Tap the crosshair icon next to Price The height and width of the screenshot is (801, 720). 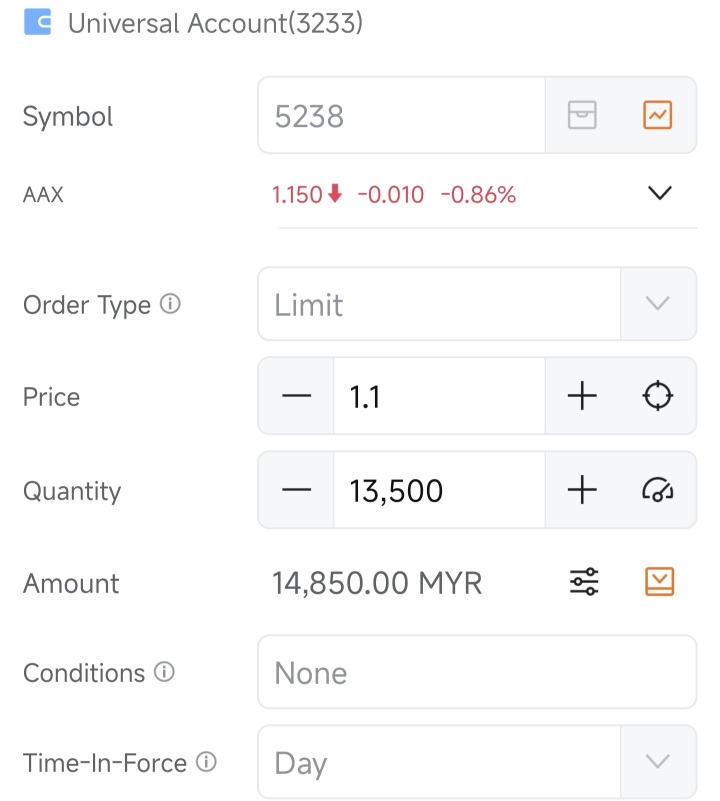(x=658, y=395)
